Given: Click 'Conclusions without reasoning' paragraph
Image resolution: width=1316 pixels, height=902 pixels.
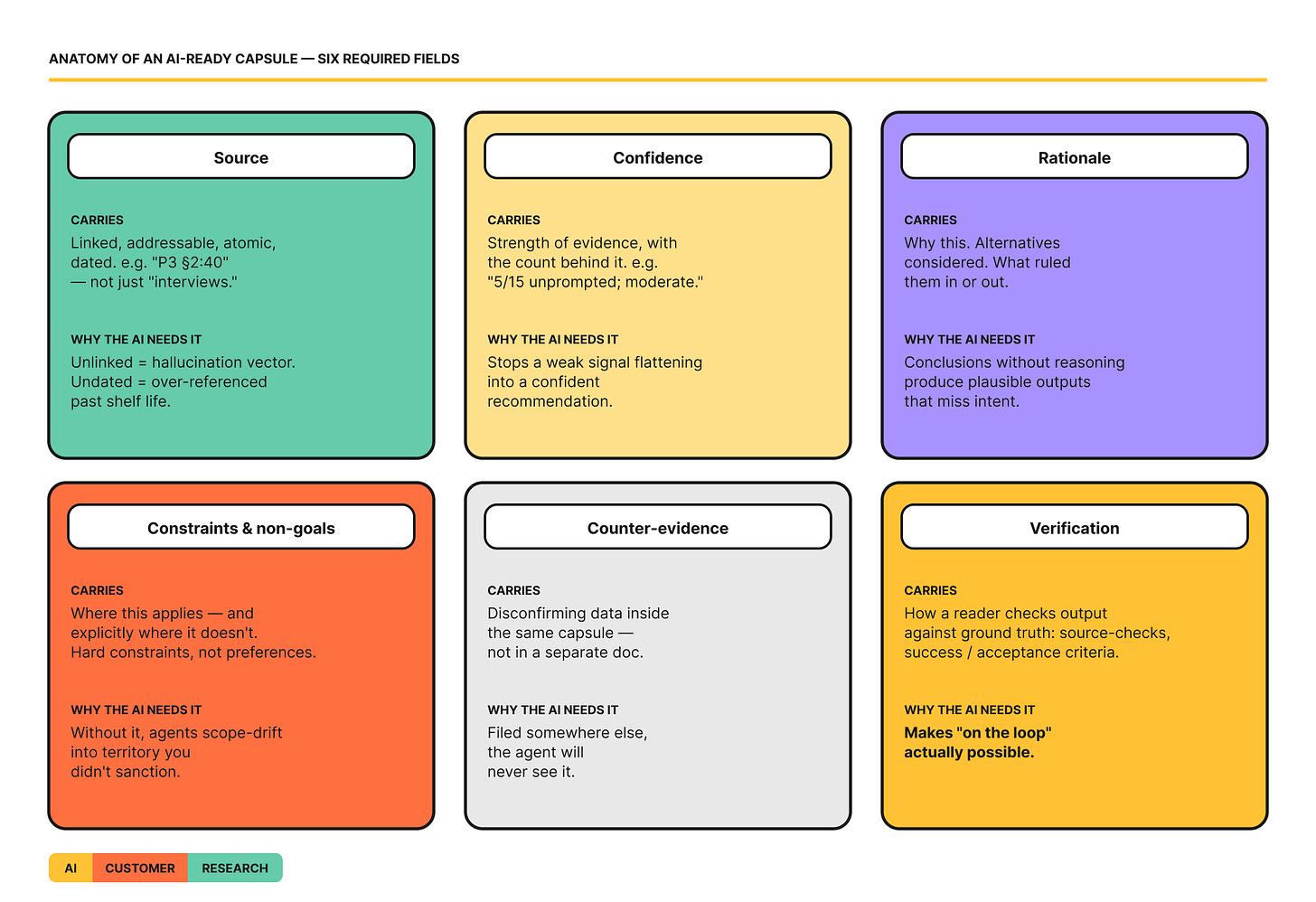Looking at the screenshot, I should click(x=1014, y=381).
